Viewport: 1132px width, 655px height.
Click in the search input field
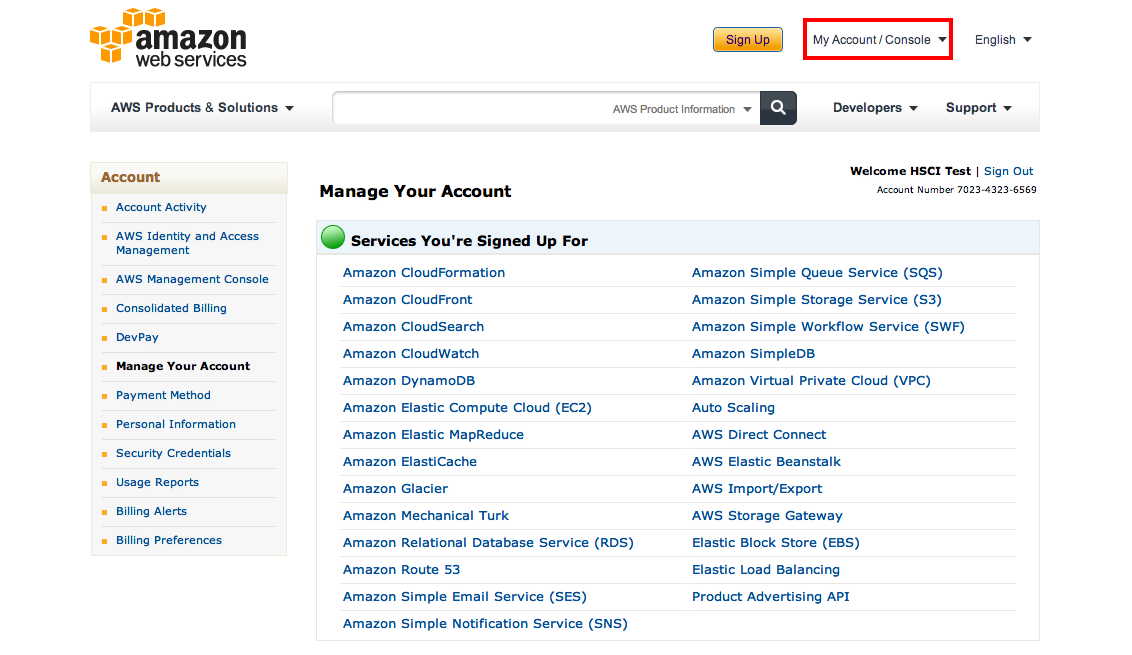(x=469, y=108)
